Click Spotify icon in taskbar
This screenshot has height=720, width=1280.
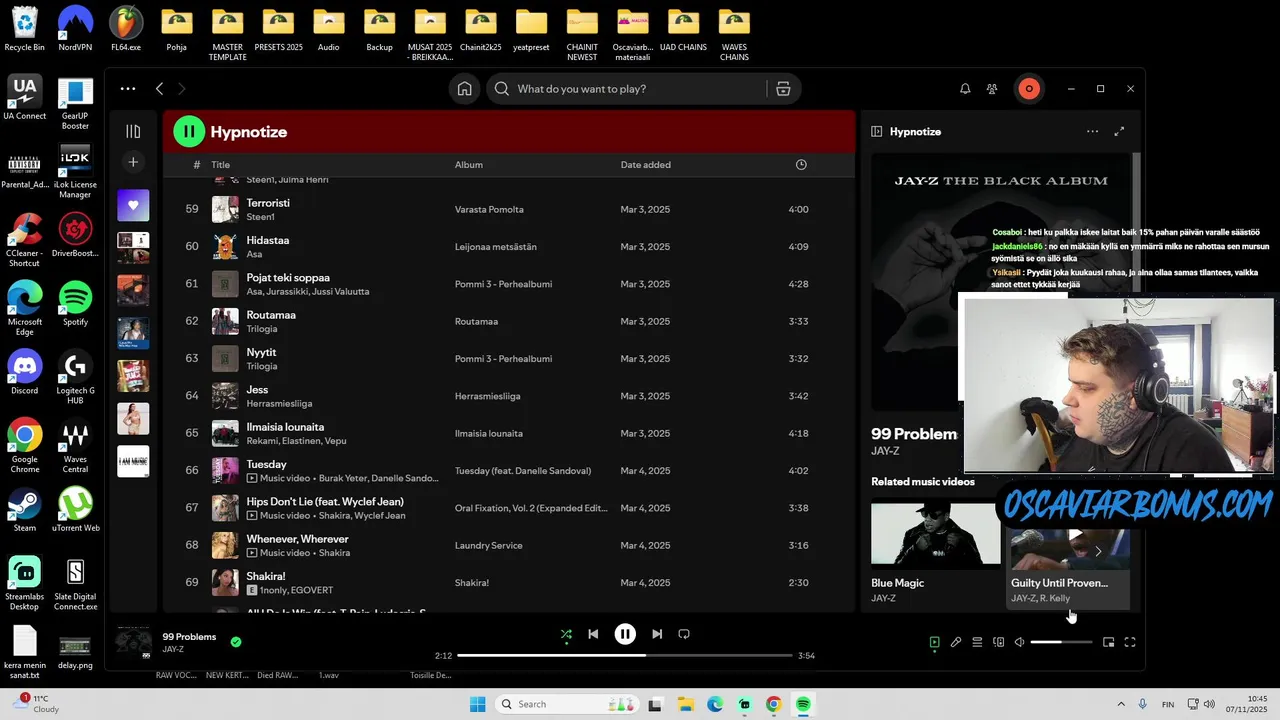(x=803, y=704)
